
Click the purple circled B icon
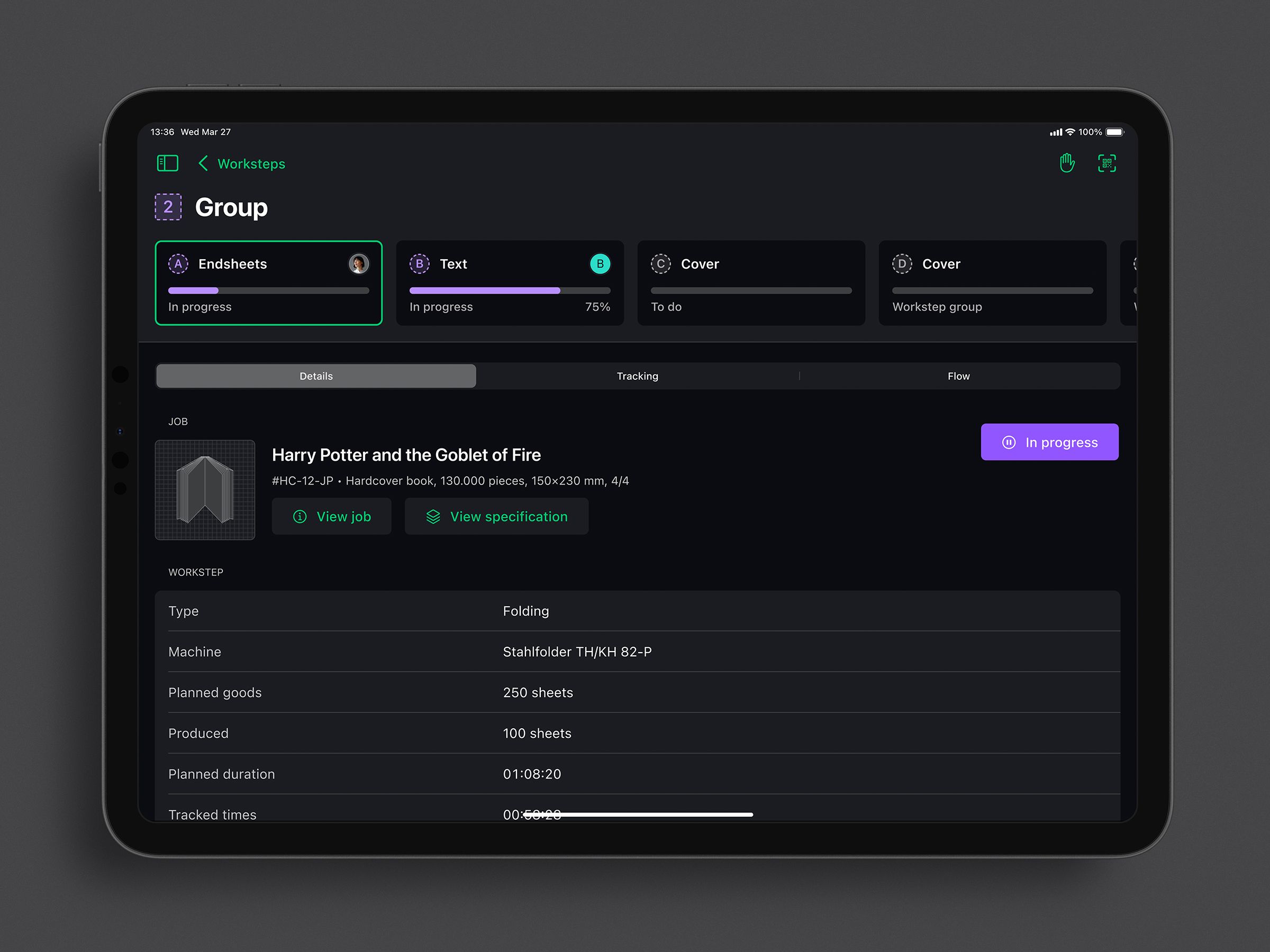pos(420,264)
